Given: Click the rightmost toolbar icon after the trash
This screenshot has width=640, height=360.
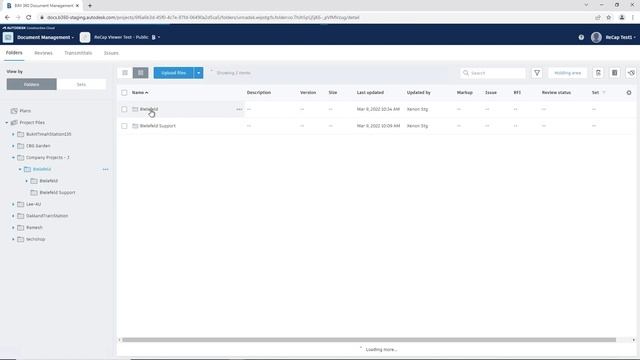Looking at the screenshot, I should click(x=631, y=73).
